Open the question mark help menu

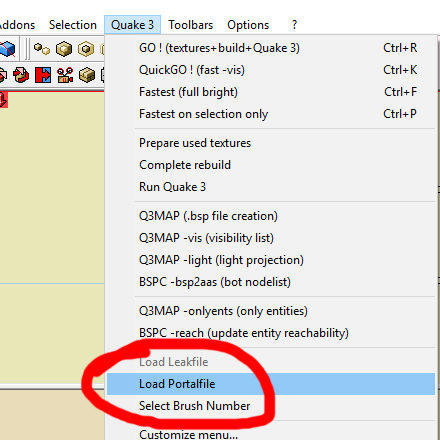[x=294, y=25]
